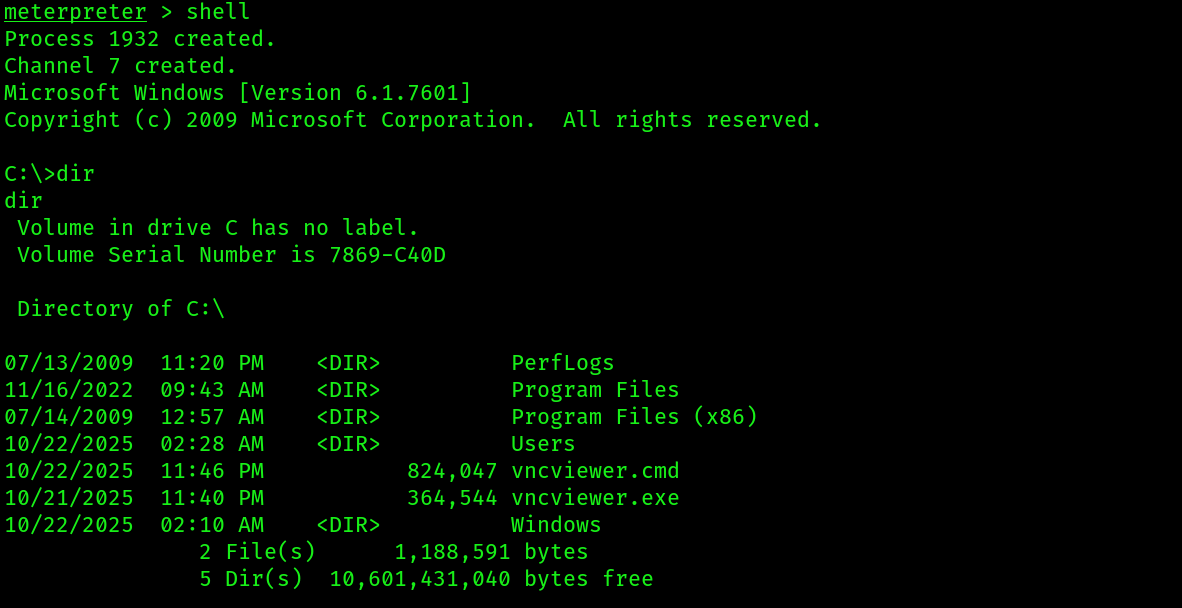1182x608 pixels.
Task: Click the Microsoft copyright line
Action: 412,121
